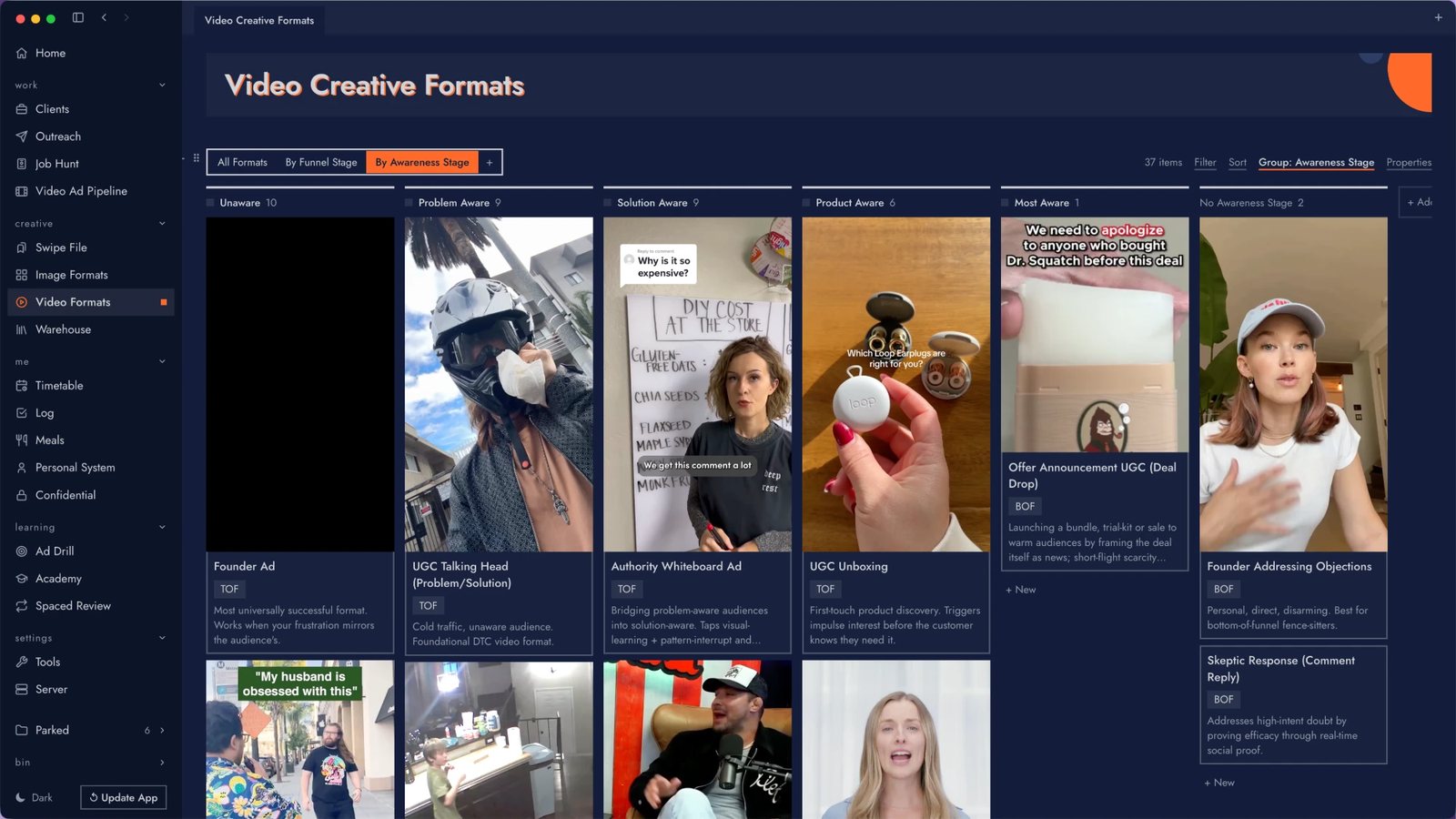
Task: Open a new tab with top-right plus
Action: 1439,17
